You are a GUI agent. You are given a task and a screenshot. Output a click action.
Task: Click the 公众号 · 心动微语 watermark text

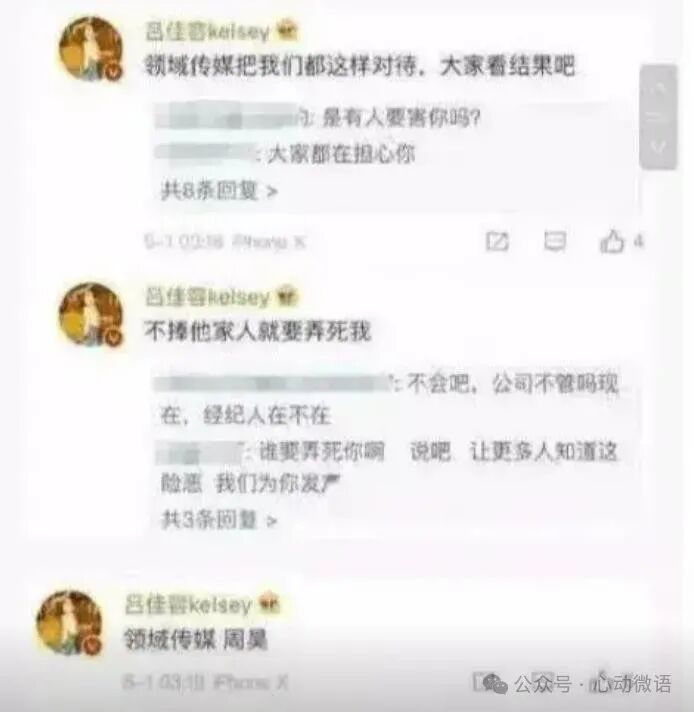(x=593, y=684)
